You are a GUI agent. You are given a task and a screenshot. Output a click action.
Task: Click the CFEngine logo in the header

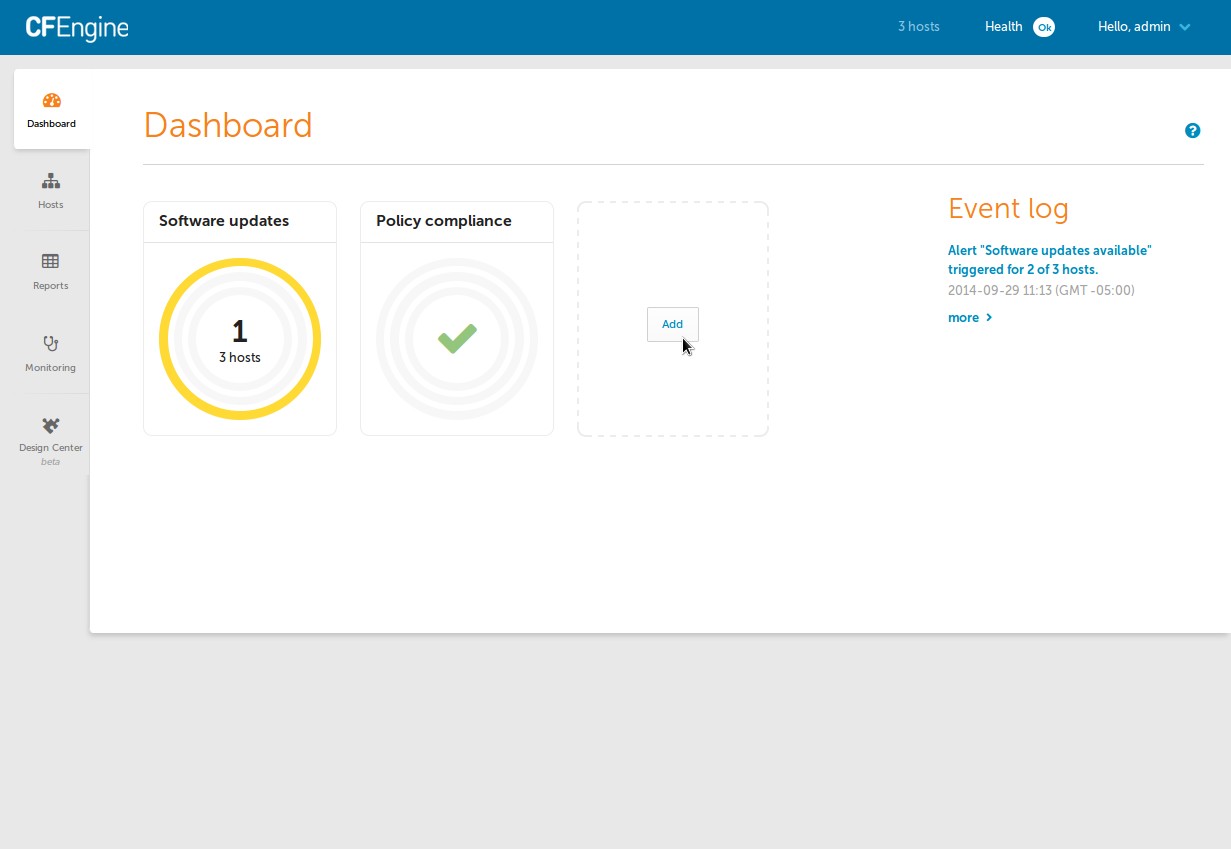coord(76,27)
